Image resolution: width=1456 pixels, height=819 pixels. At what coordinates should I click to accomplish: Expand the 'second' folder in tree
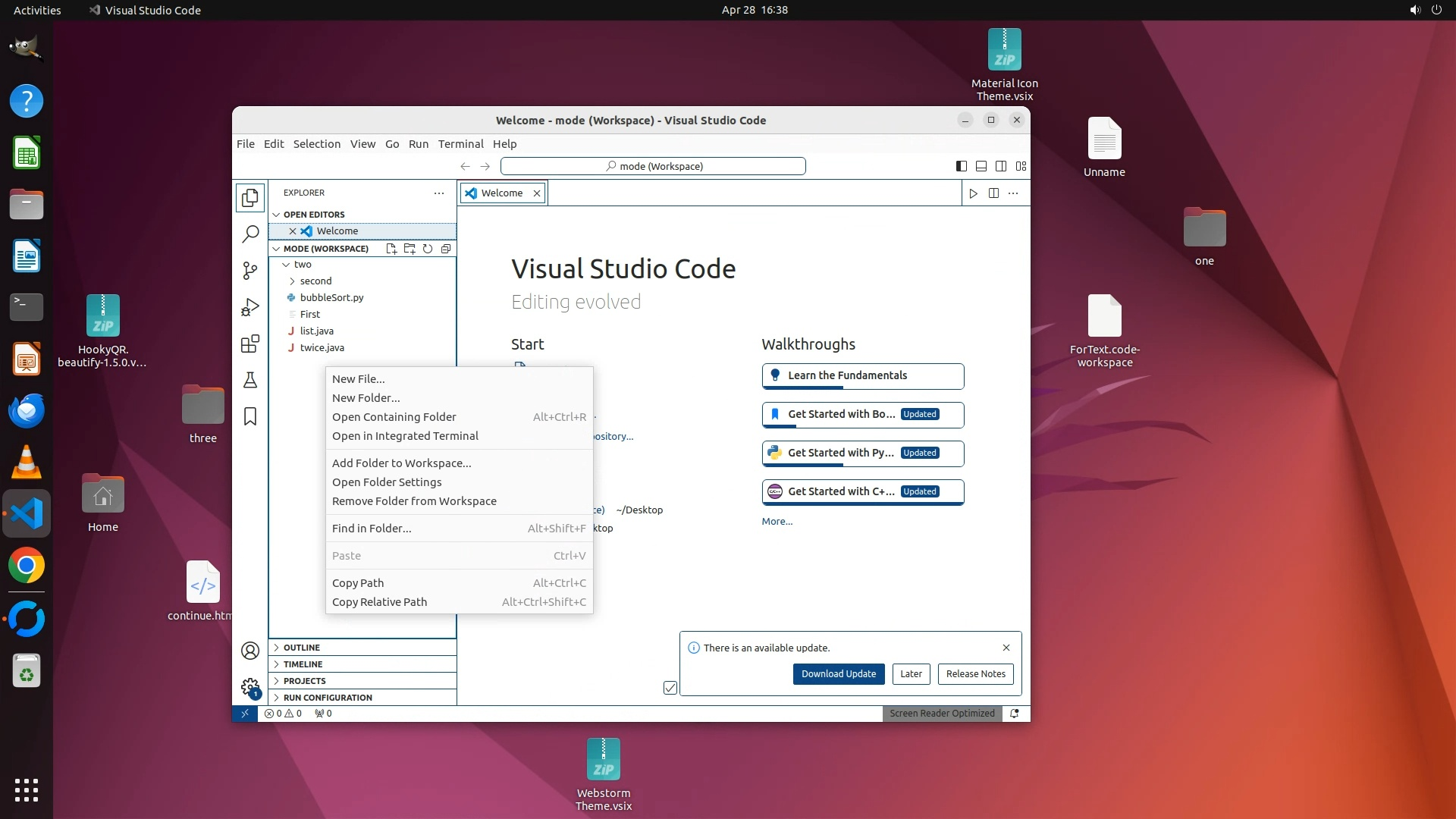pyautogui.click(x=292, y=281)
